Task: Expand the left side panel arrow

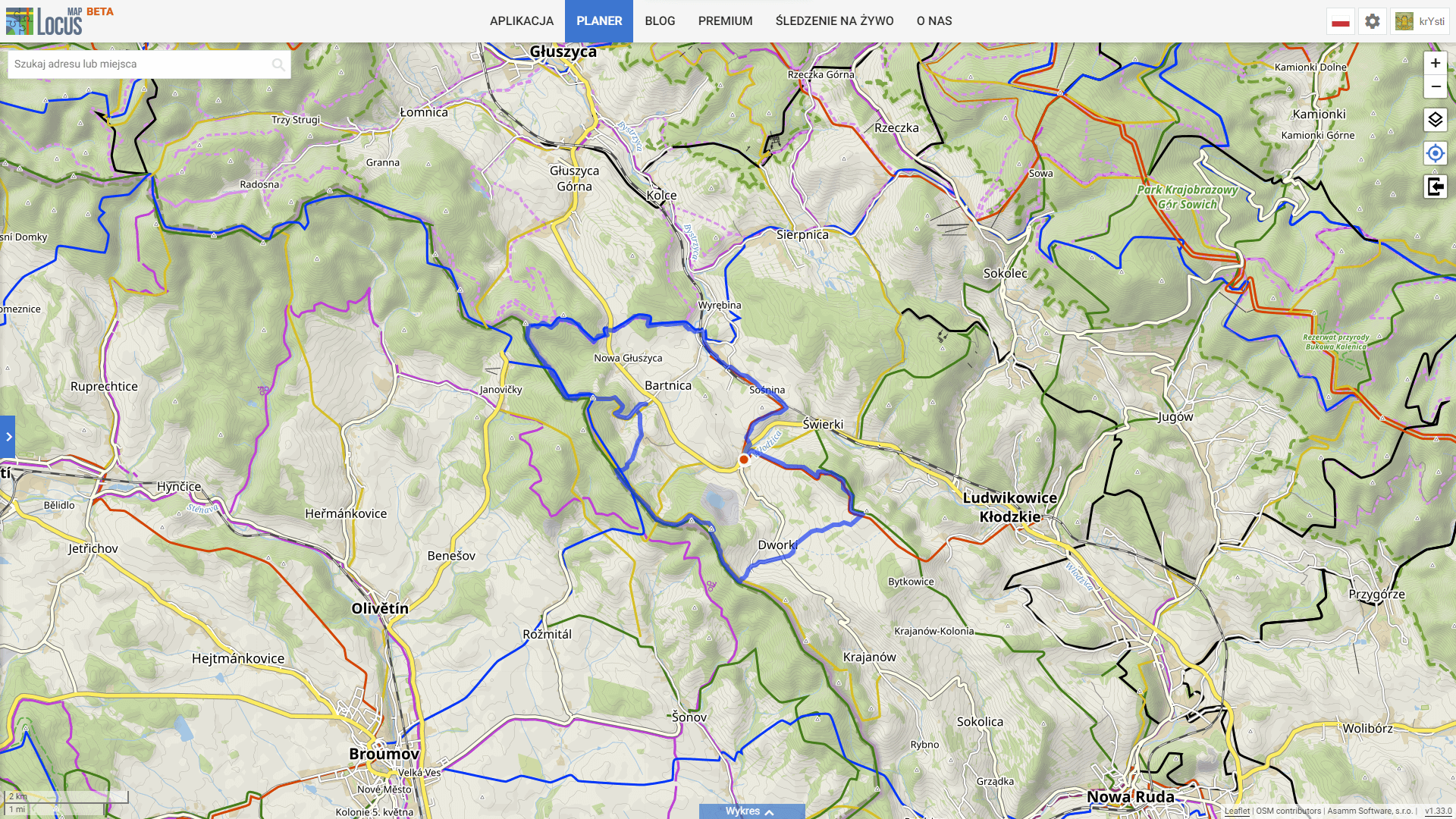Action: (x=8, y=437)
